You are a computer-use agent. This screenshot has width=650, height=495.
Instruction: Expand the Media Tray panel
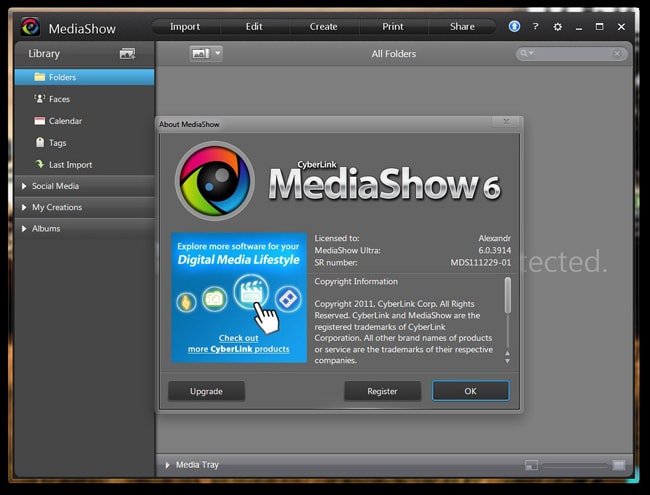pos(167,465)
